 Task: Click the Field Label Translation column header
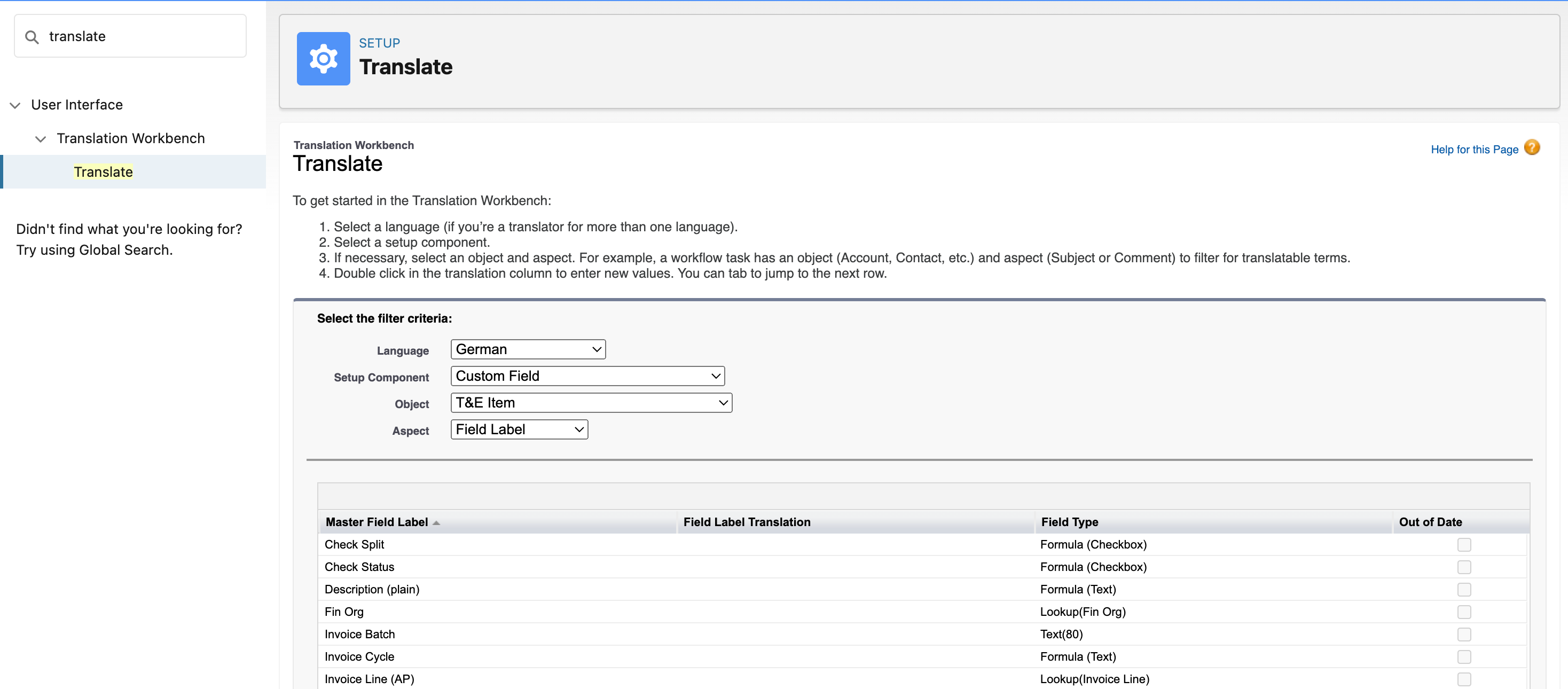(746, 522)
